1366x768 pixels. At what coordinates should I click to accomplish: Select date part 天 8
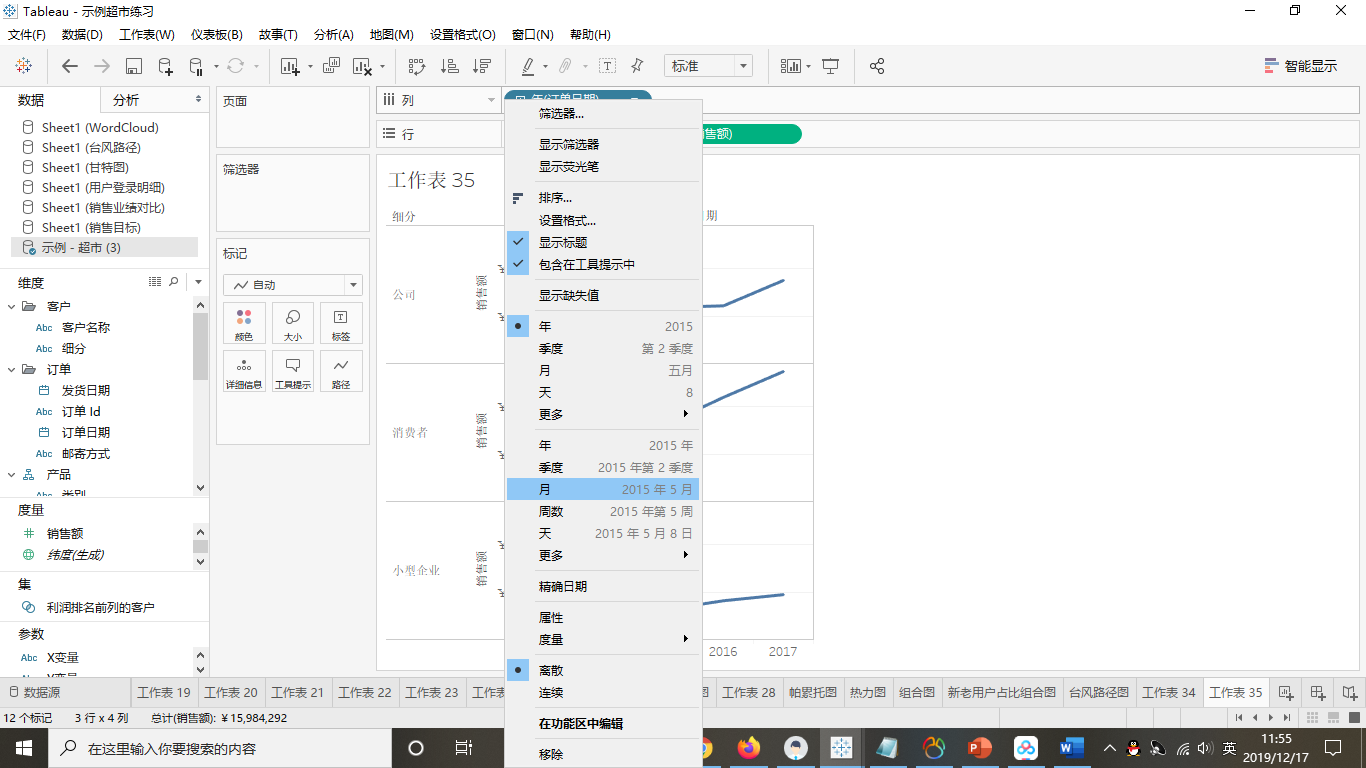(x=603, y=393)
